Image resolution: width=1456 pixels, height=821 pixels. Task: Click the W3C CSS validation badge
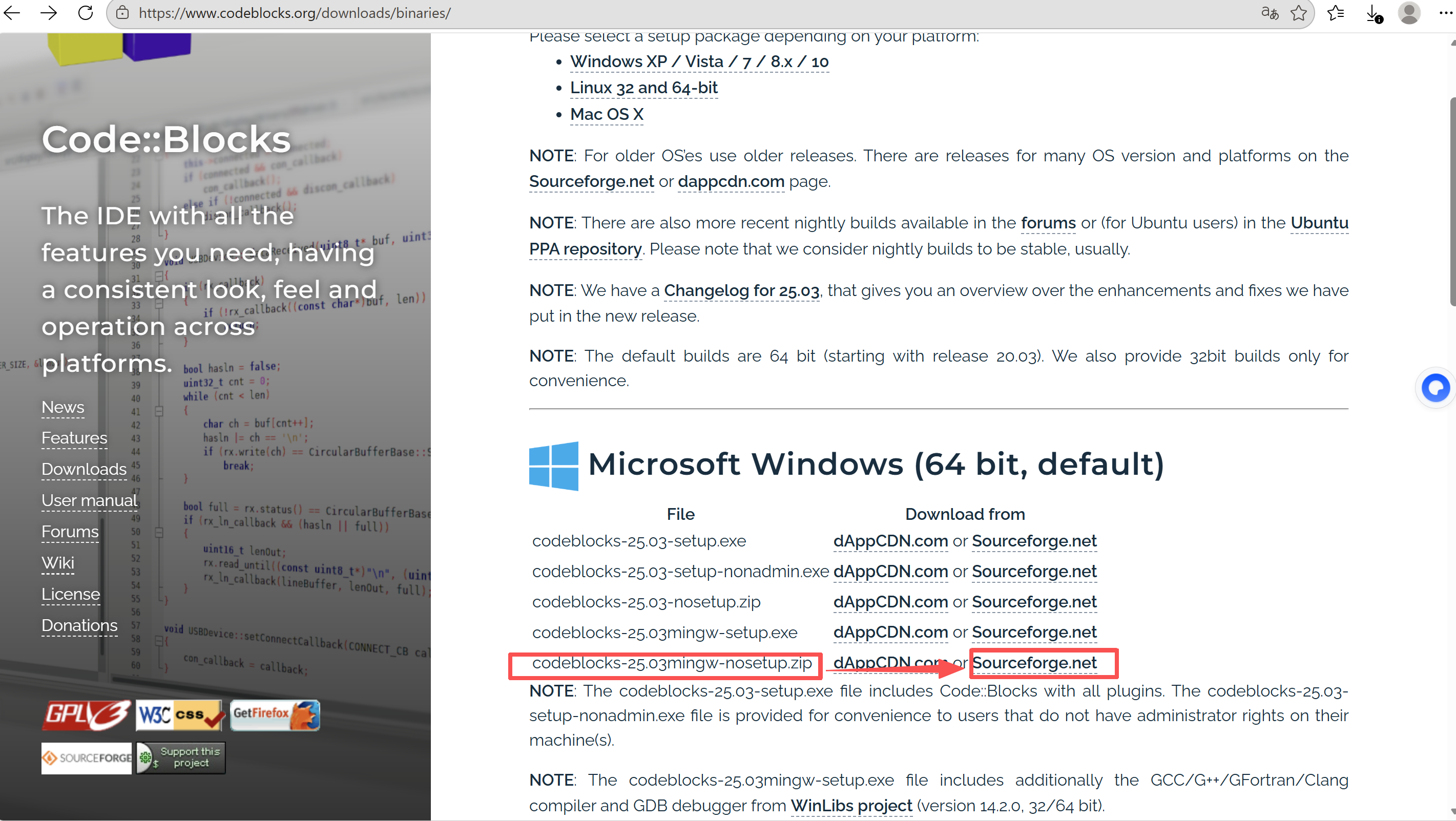tap(180, 715)
